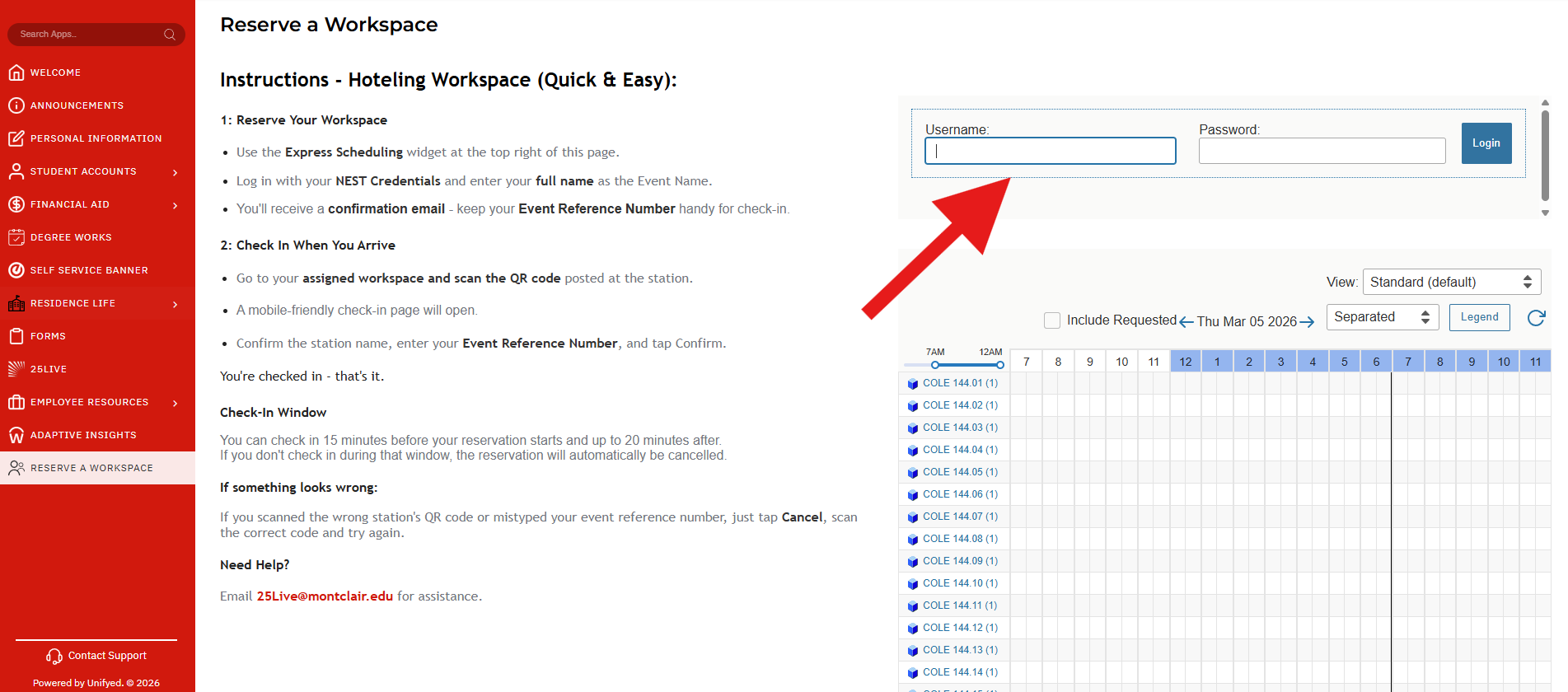
Task: Click the Degree Works calendar icon
Action: point(16,237)
